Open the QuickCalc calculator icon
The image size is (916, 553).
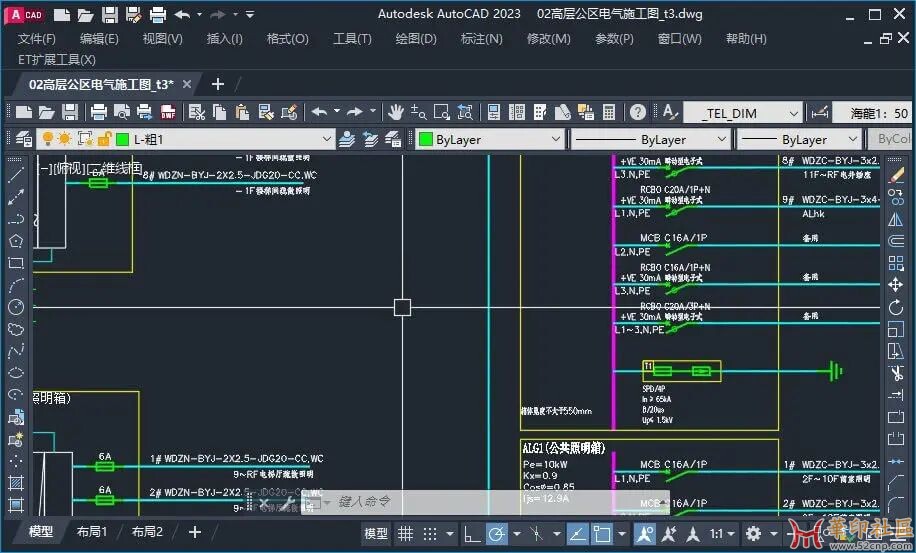coord(609,112)
